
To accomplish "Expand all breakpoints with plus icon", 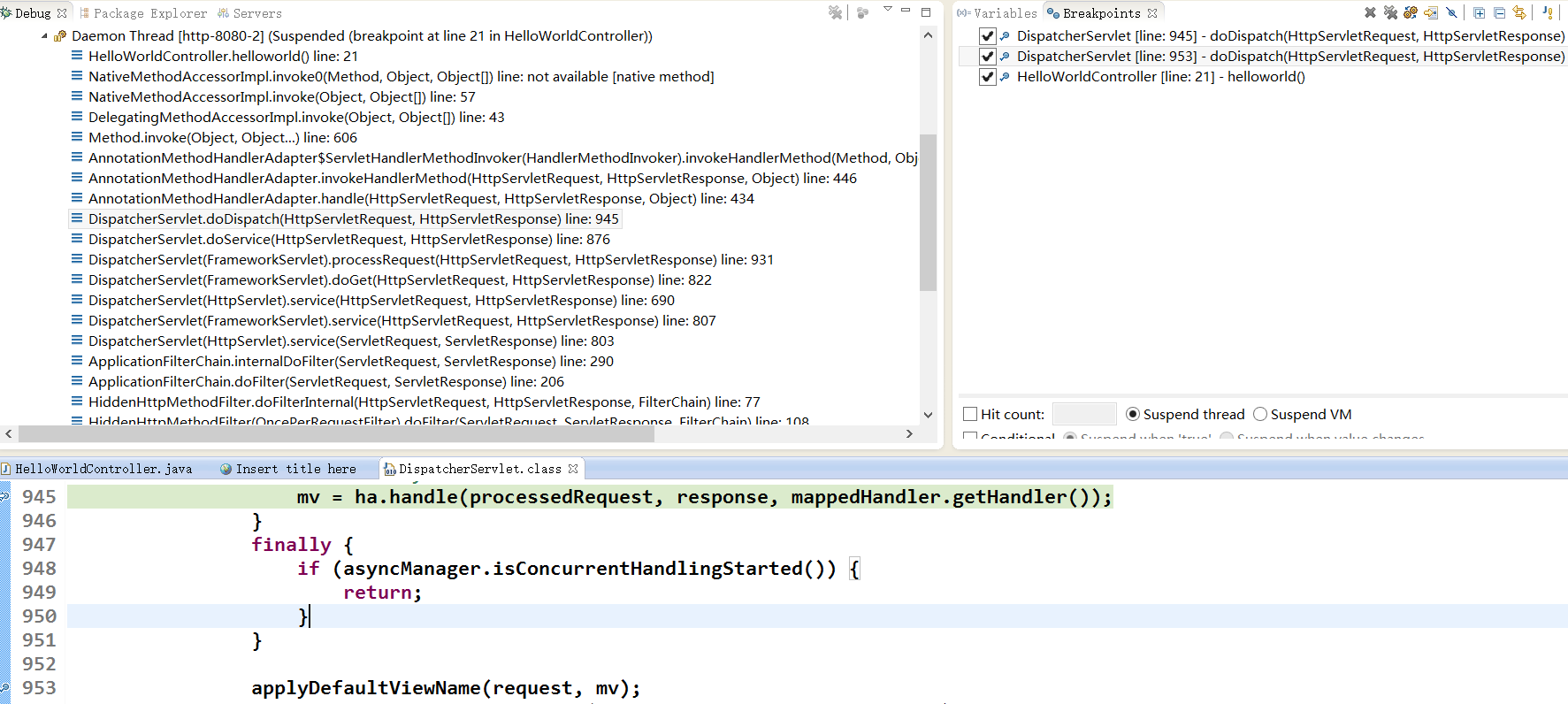I will [x=1479, y=12].
